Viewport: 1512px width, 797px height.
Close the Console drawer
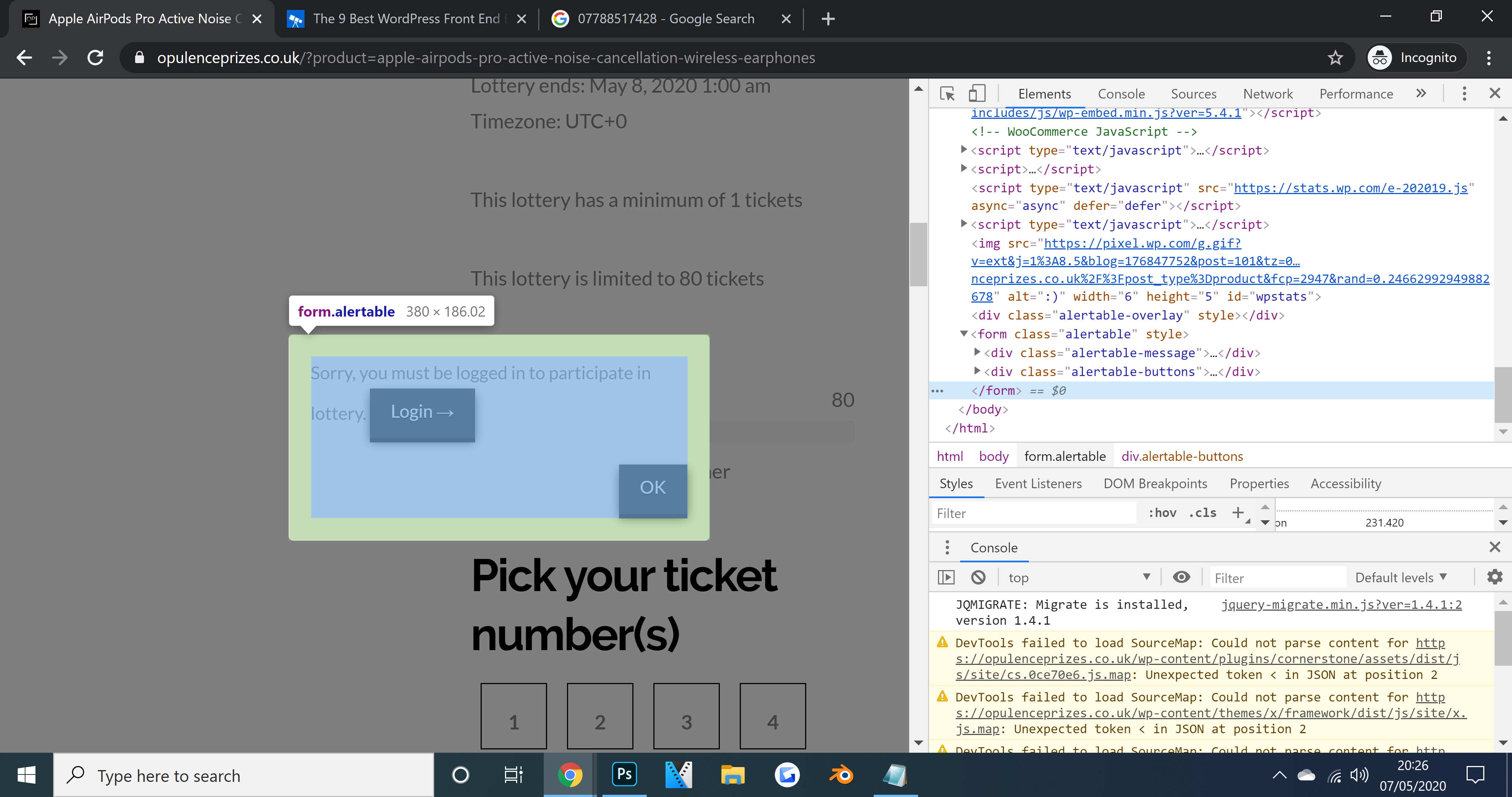pos(1494,547)
